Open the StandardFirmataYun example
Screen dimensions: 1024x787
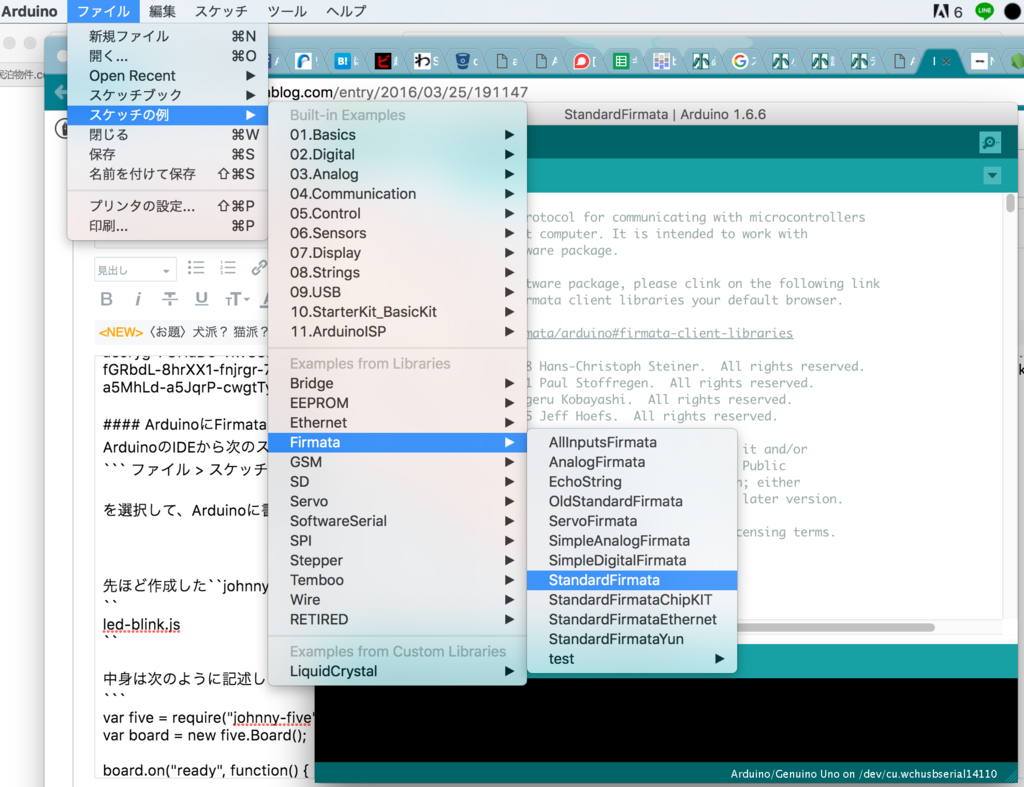pos(632,639)
